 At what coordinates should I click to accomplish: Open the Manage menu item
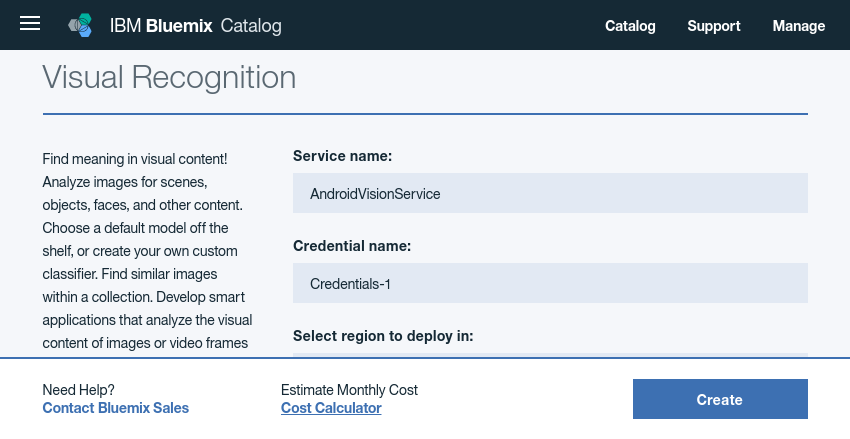(799, 26)
